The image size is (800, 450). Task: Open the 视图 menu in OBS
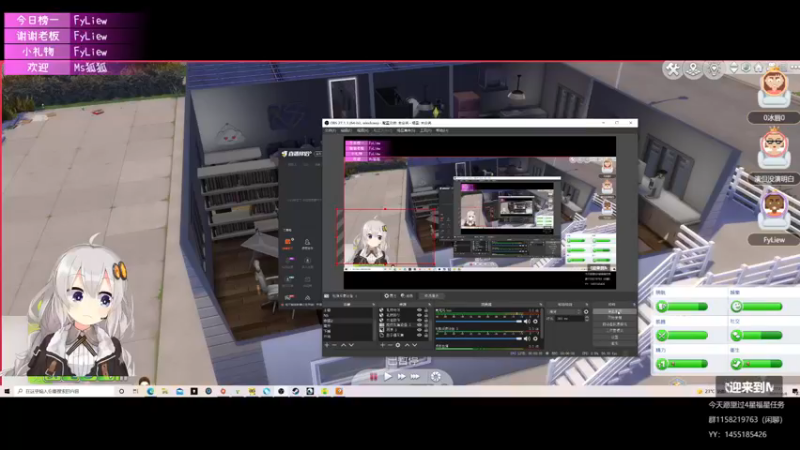coord(363,131)
